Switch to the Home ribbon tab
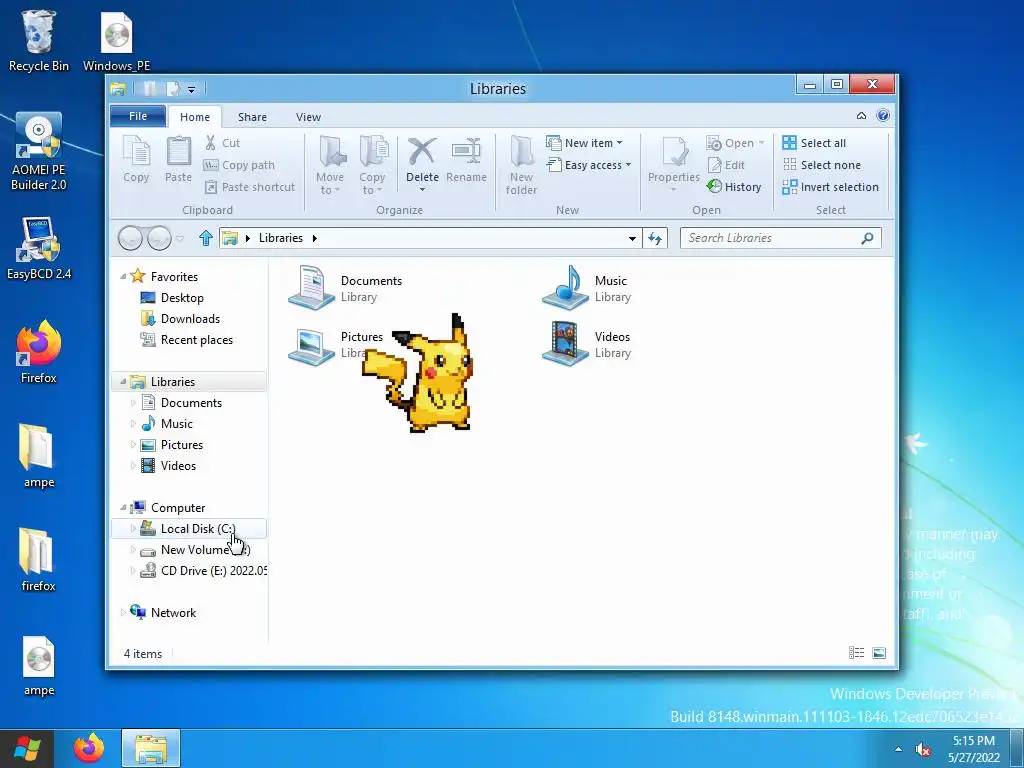This screenshot has width=1024, height=768. point(195,117)
